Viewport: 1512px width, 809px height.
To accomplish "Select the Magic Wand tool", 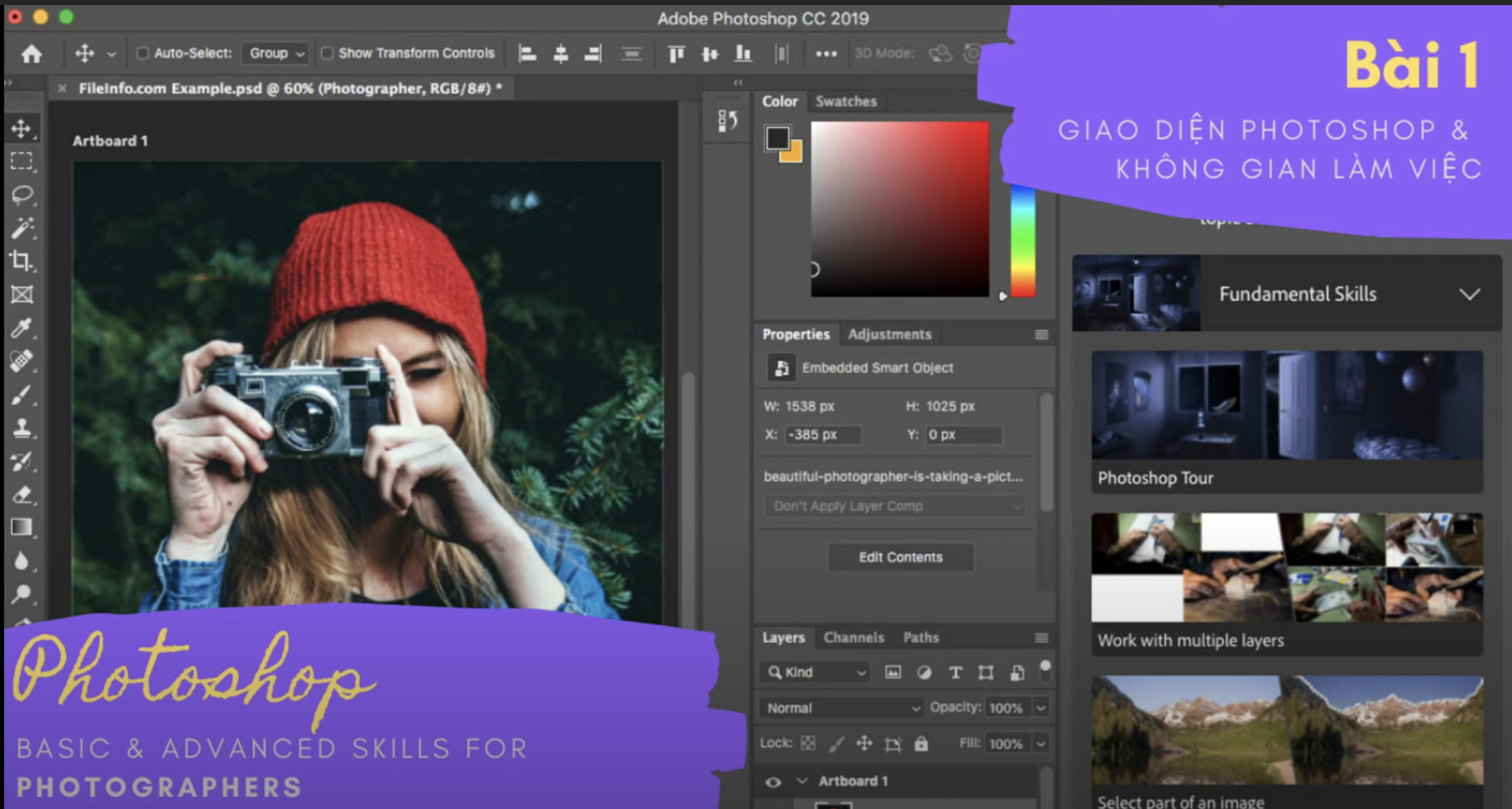I will click(x=22, y=228).
